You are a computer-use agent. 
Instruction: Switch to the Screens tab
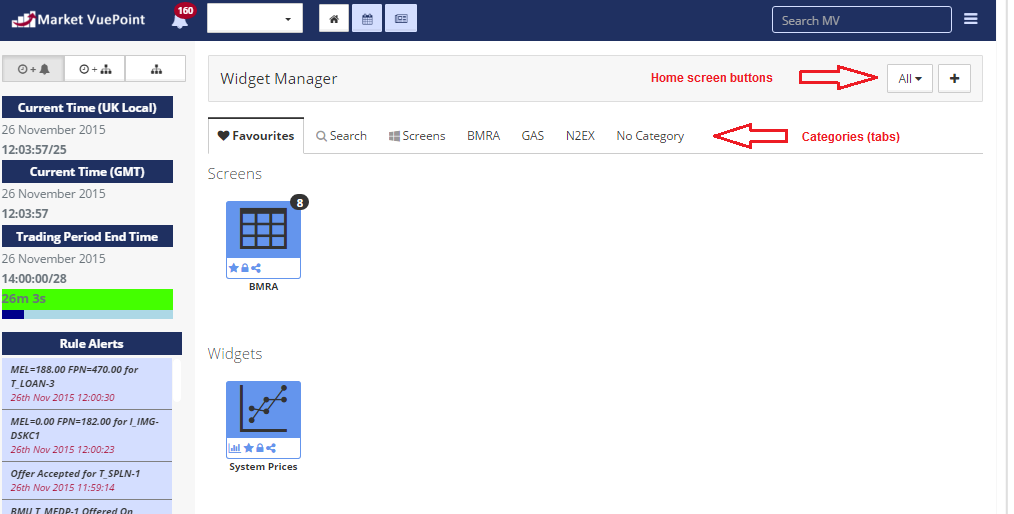click(417, 136)
